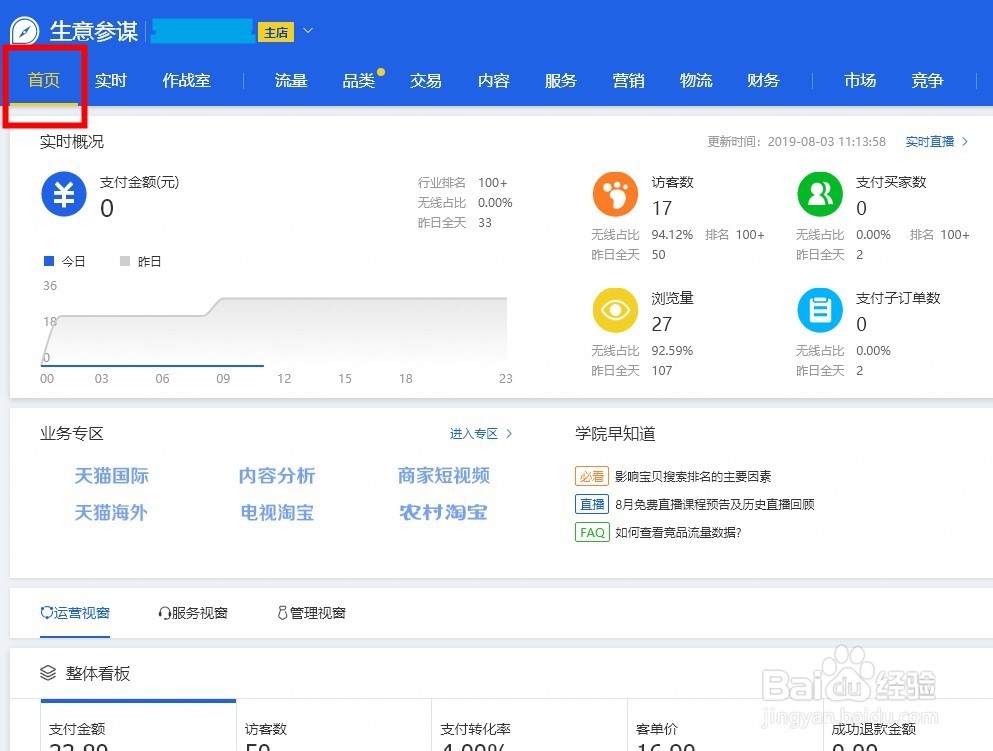Open article 影响宝贝搜索排名的主要因素

[693, 476]
